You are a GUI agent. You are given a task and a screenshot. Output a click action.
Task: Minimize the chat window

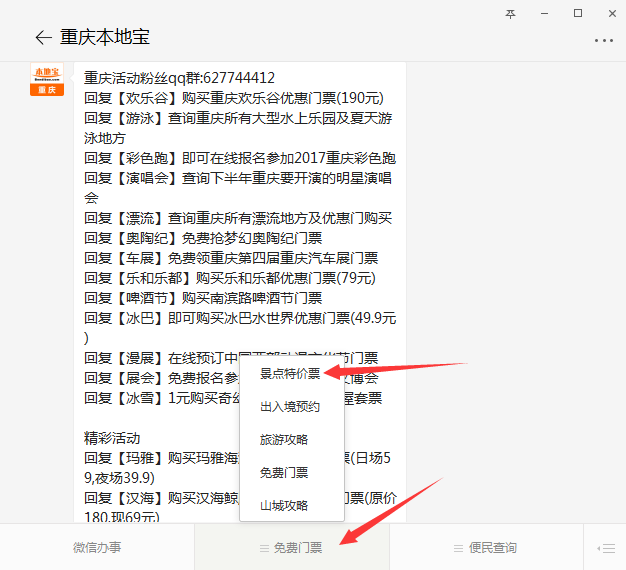[x=544, y=14]
